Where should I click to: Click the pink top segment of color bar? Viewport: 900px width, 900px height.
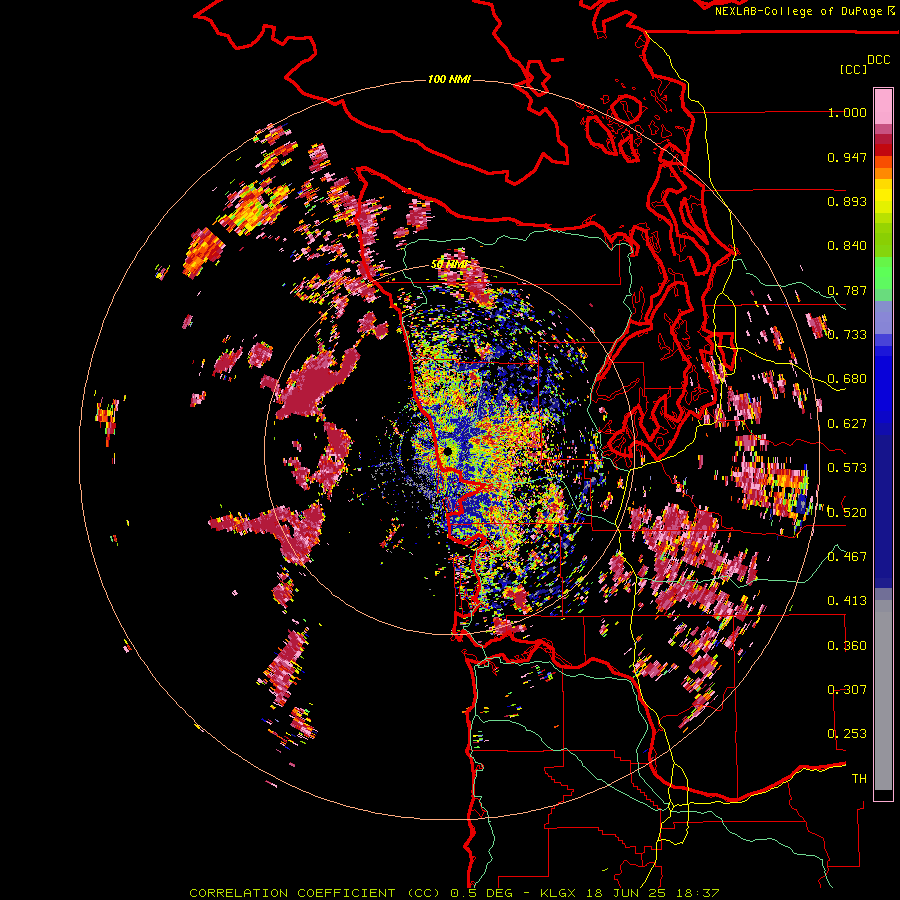[883, 106]
